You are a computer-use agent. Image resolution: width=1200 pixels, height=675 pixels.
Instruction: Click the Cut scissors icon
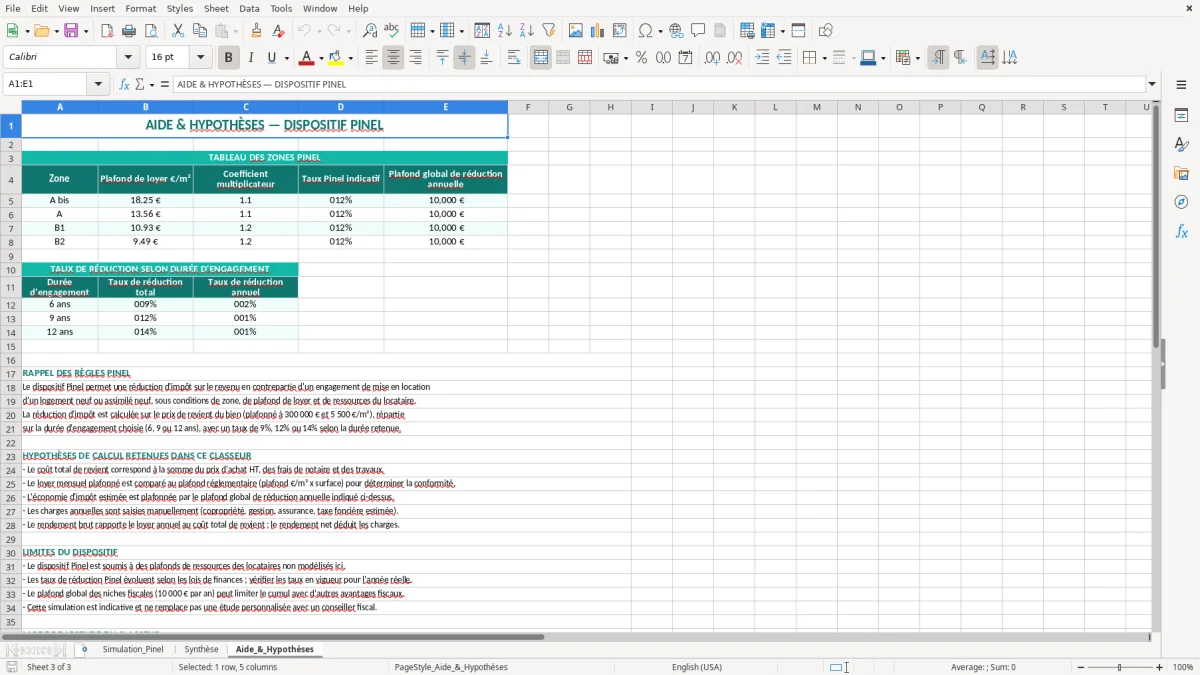click(x=178, y=31)
